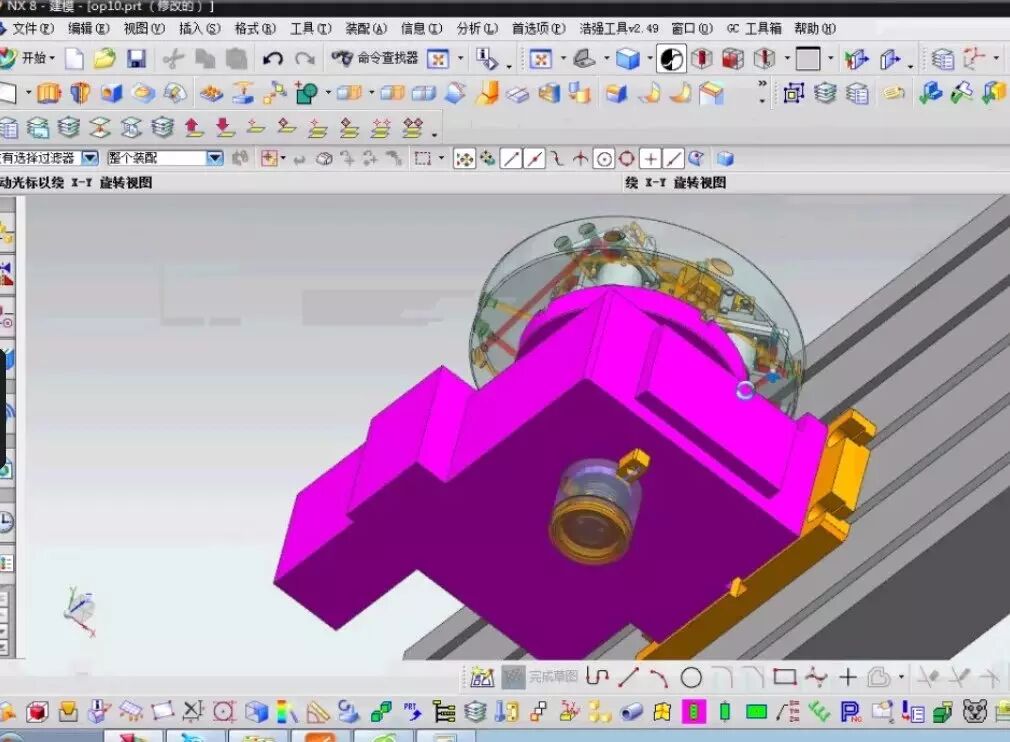Image resolution: width=1010 pixels, height=742 pixels.
Task: Toggle the midpoint snap option
Action: pos(535,159)
